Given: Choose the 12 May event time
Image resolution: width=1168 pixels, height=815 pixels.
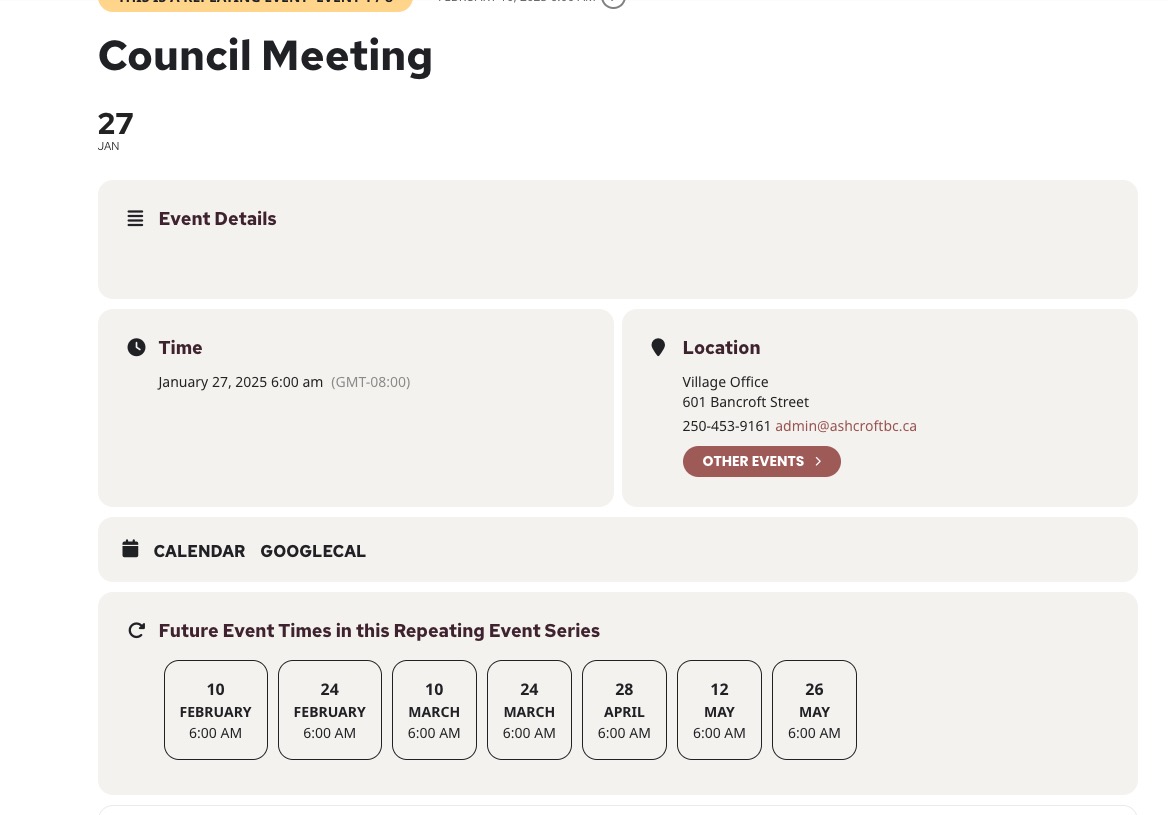Looking at the screenshot, I should (x=720, y=710).
